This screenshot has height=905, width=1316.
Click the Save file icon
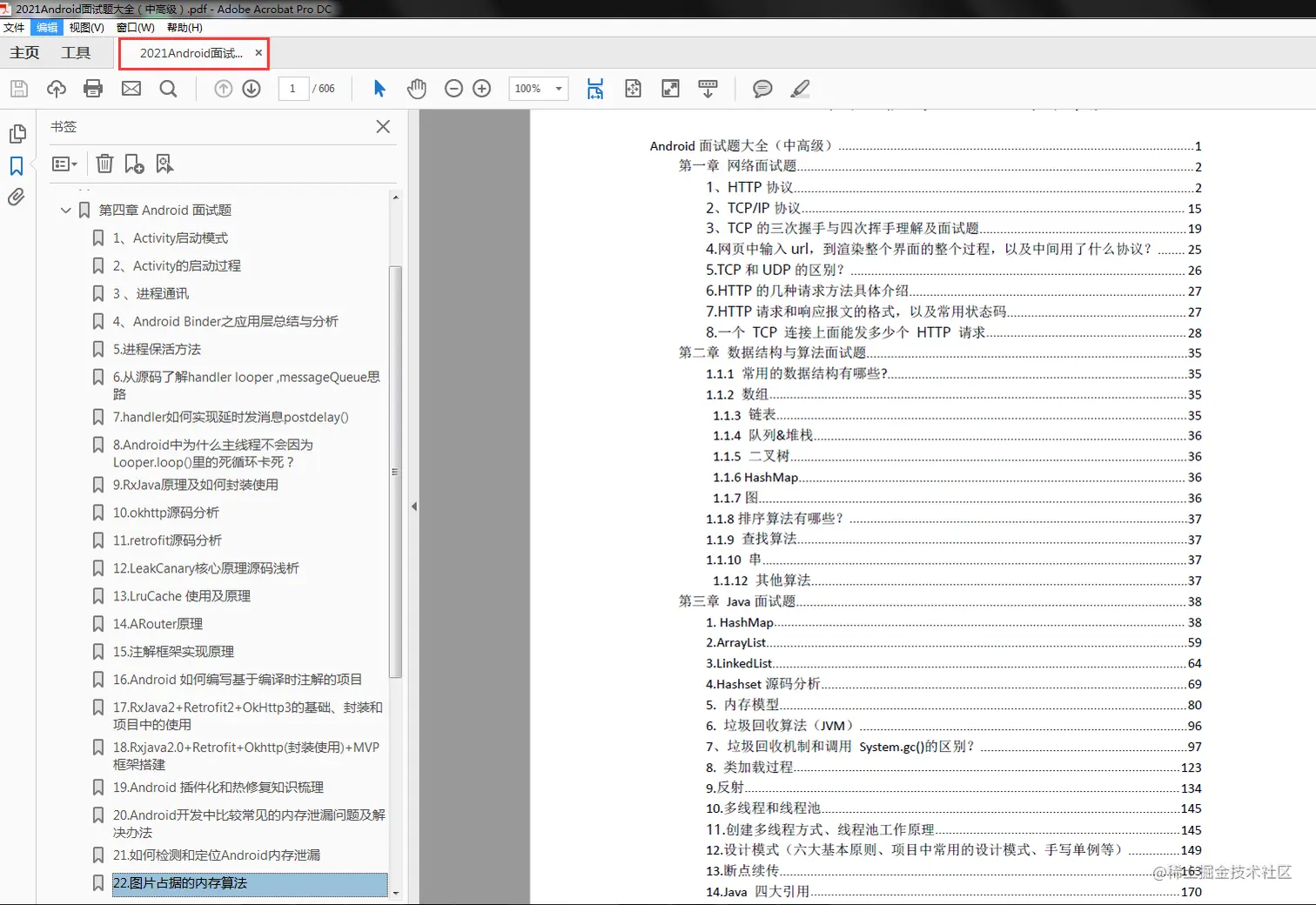[19, 89]
